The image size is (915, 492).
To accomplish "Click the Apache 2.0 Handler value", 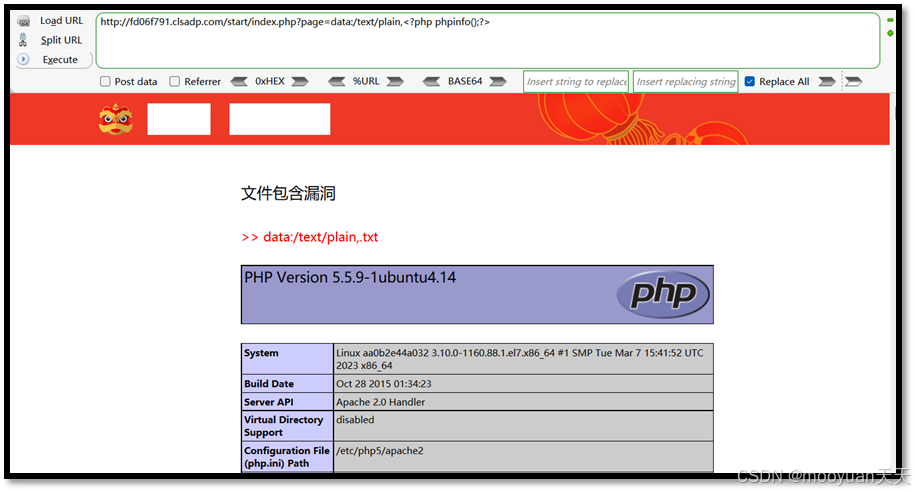I will (x=380, y=402).
